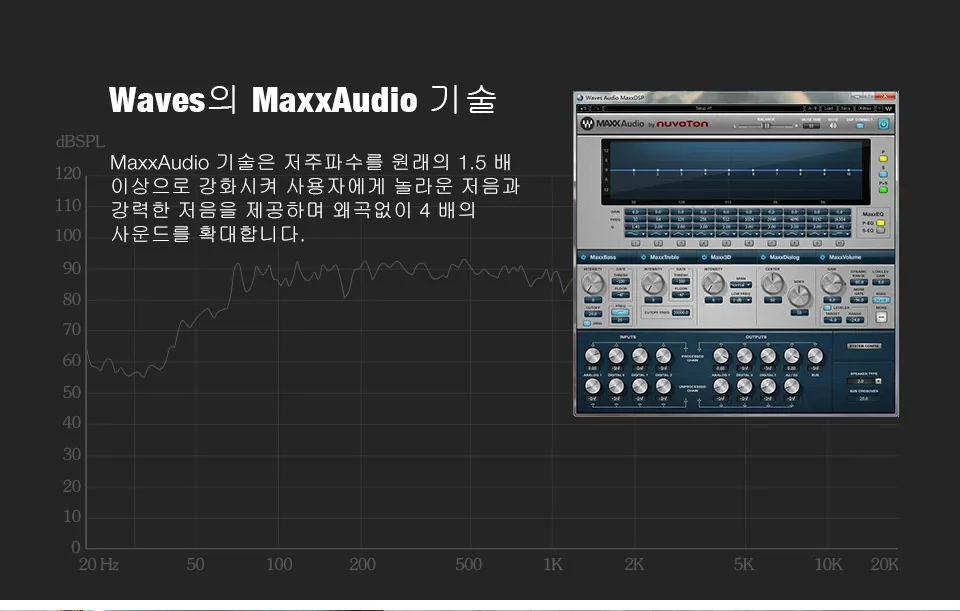Click the Balance slider handle

click(x=767, y=126)
